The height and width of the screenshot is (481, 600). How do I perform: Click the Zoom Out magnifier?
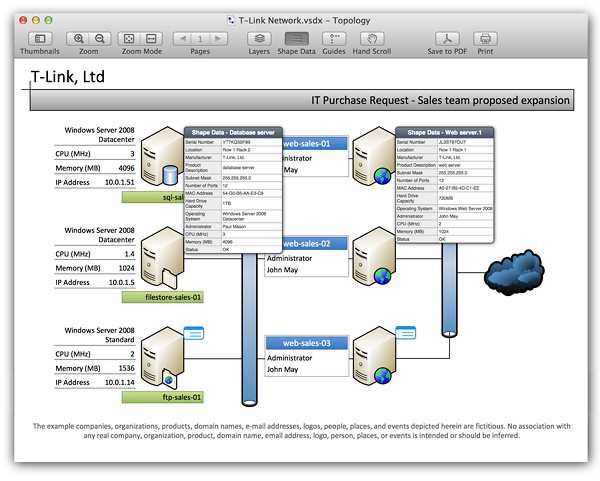(100, 39)
